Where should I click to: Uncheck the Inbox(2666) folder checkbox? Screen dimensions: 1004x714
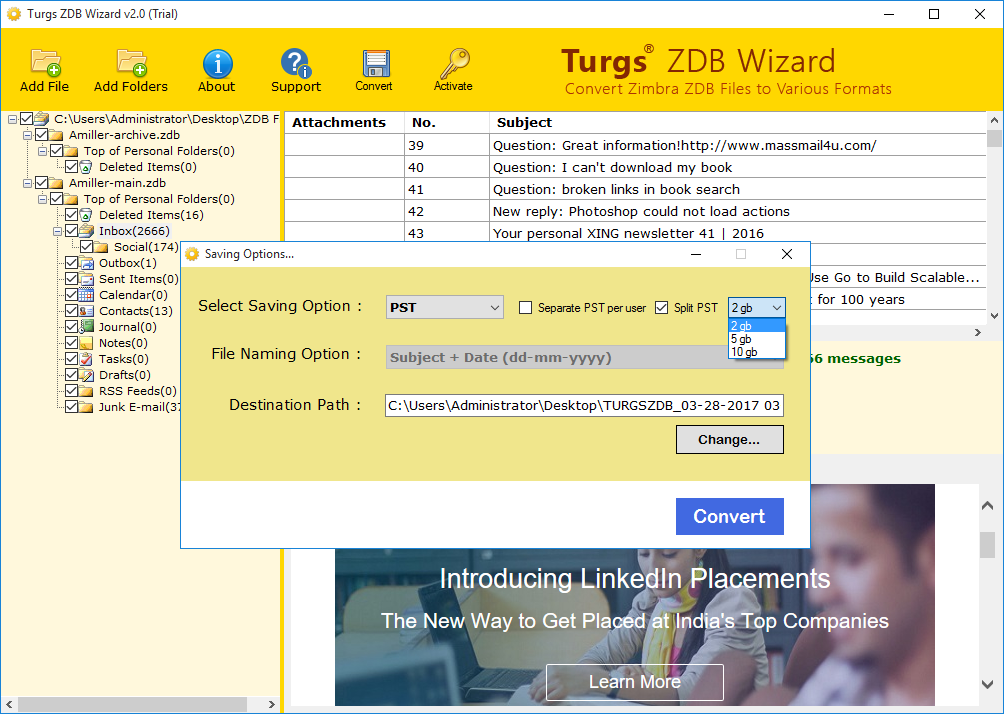point(72,231)
